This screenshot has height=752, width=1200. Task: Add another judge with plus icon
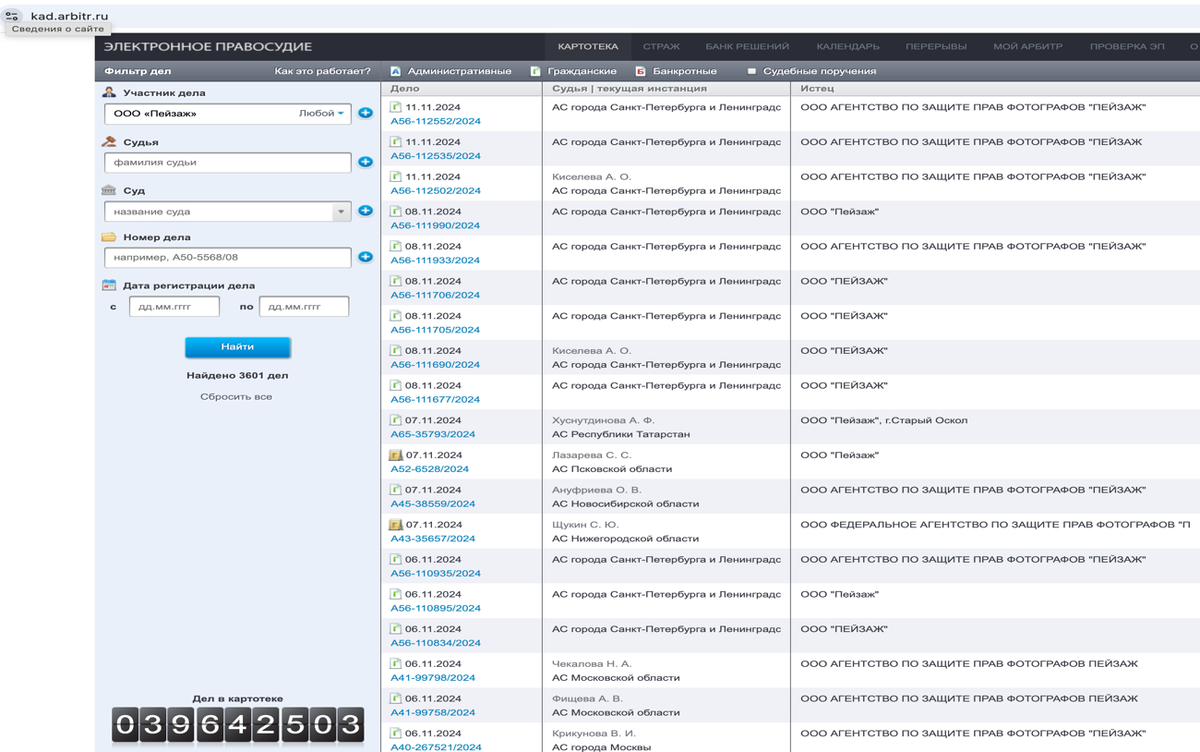pos(365,162)
